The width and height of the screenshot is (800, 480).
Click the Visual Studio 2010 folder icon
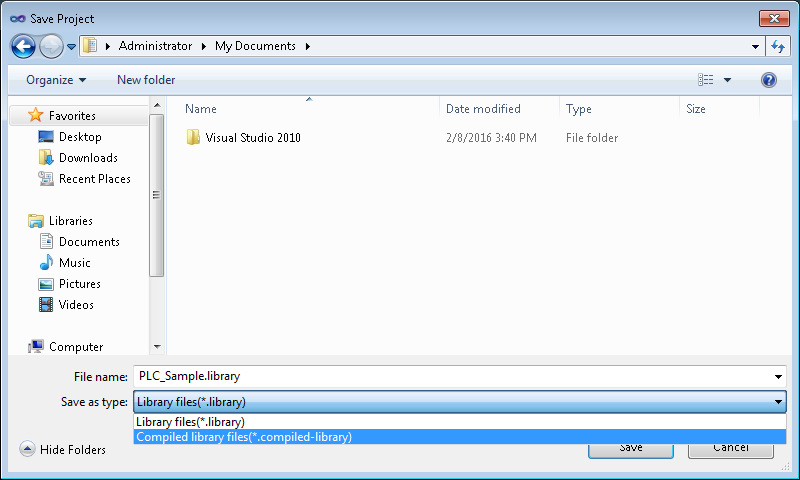tap(193, 137)
